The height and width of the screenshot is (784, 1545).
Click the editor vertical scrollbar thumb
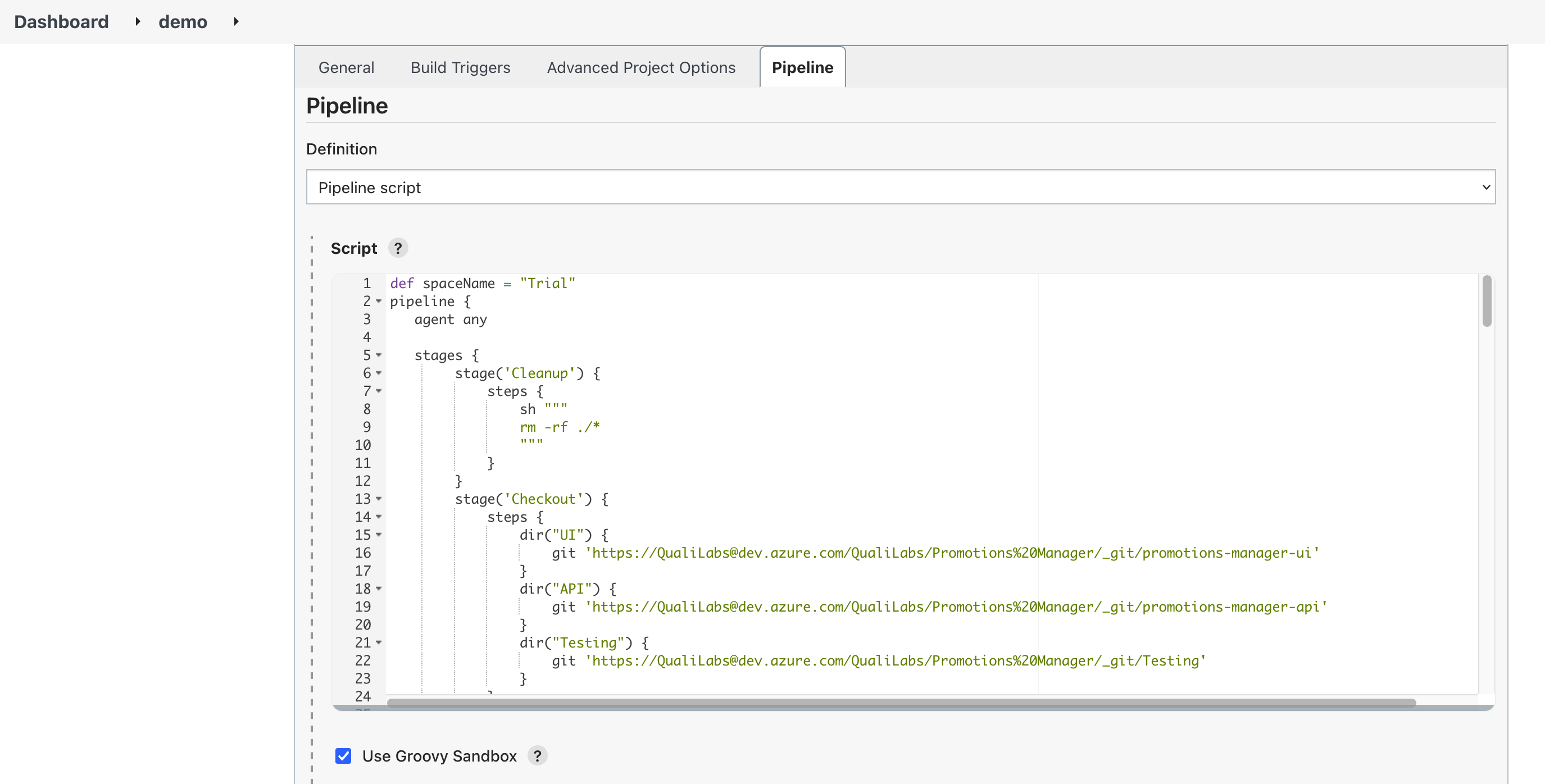tap(1486, 301)
